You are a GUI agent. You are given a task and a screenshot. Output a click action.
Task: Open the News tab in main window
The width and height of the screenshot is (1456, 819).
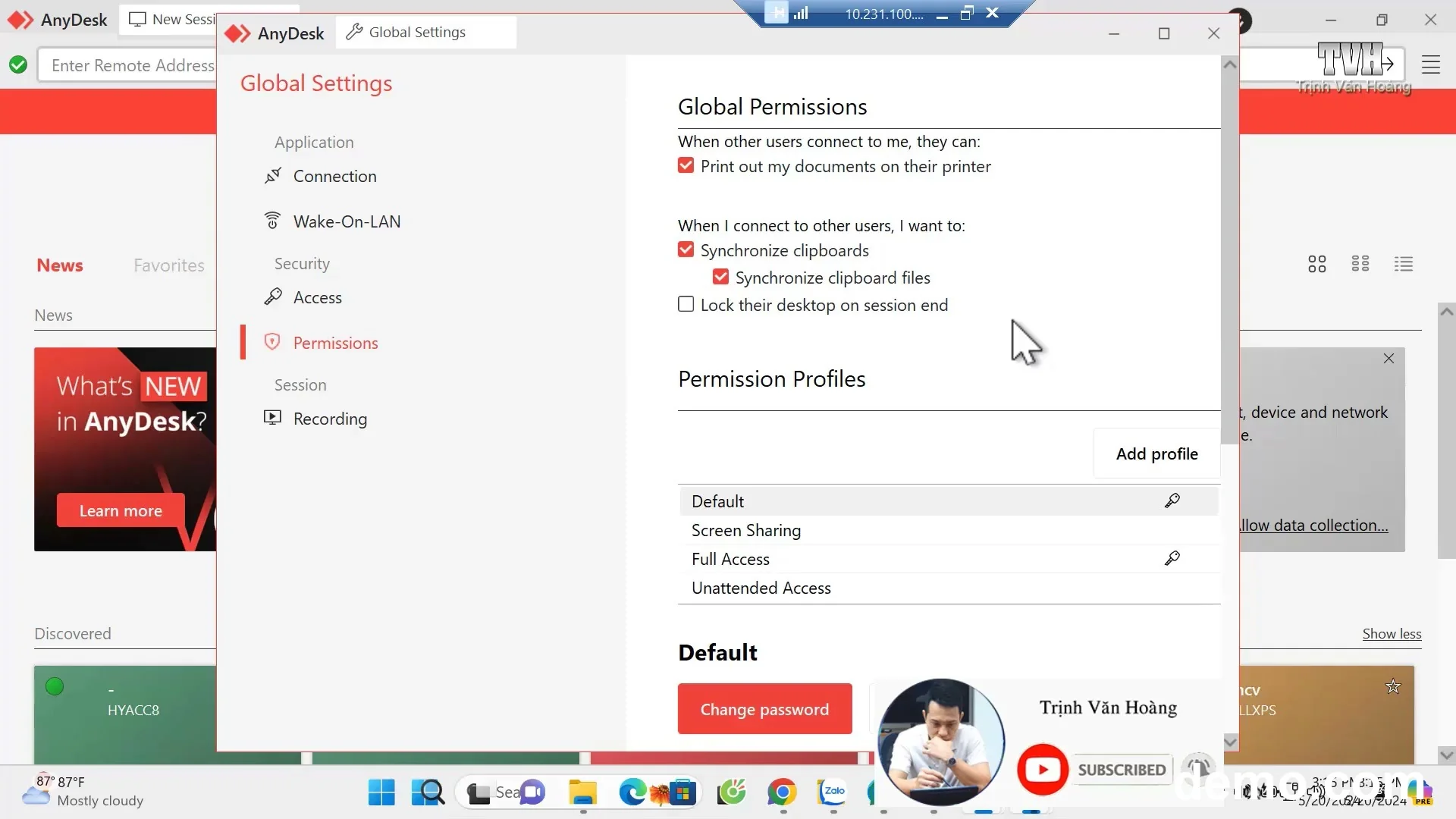pos(60,265)
